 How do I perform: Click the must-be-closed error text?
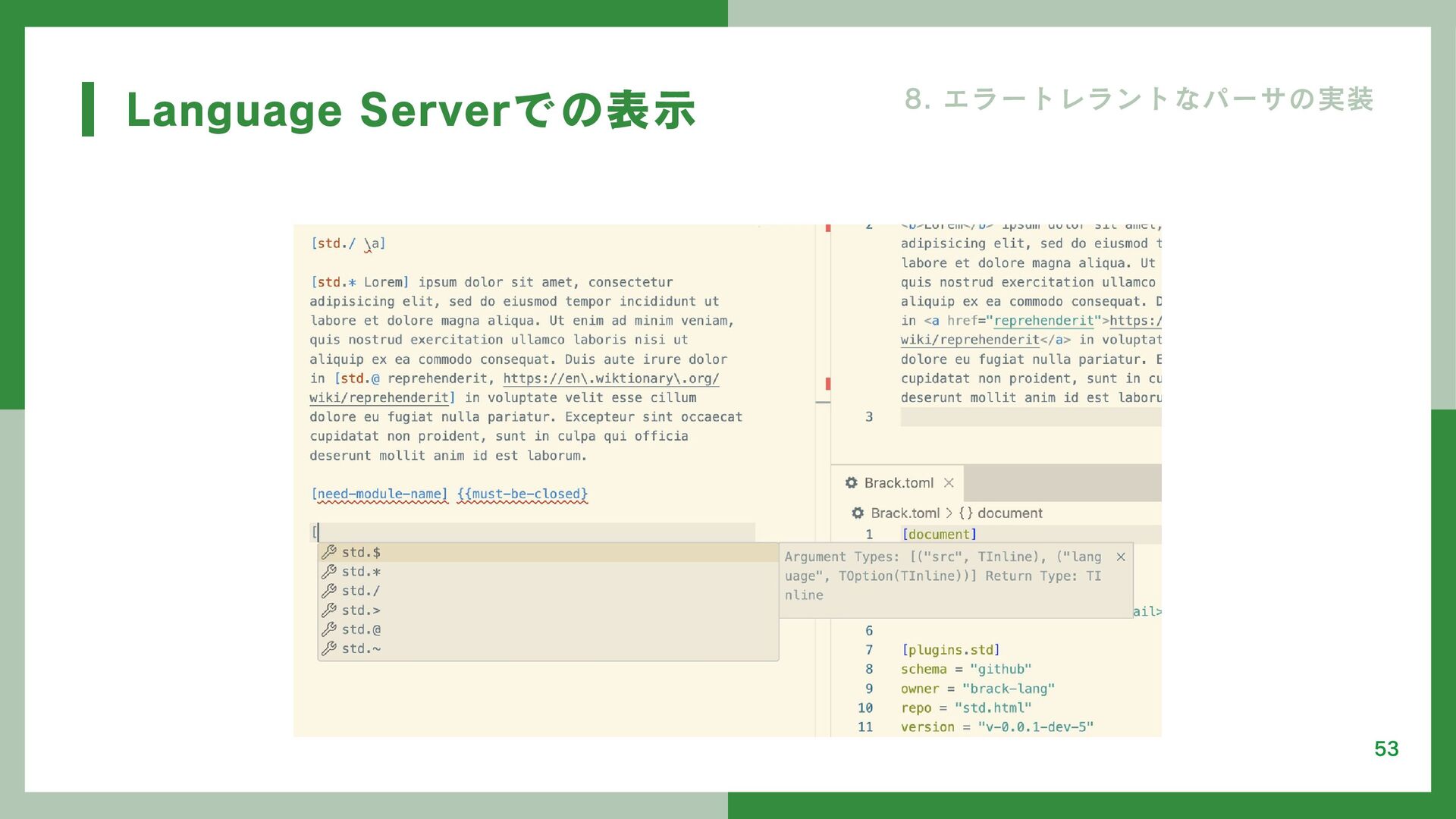click(x=522, y=494)
